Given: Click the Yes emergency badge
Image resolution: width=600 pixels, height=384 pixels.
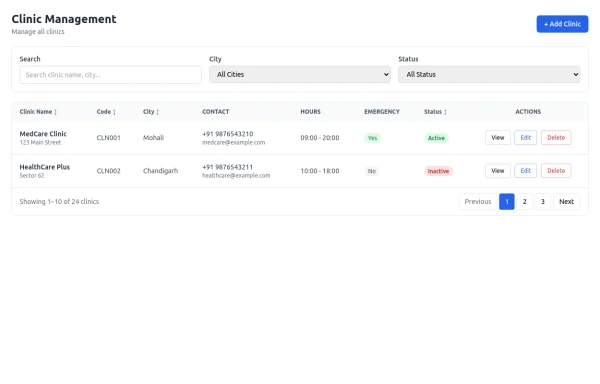Looking at the screenshot, I should tap(372, 138).
